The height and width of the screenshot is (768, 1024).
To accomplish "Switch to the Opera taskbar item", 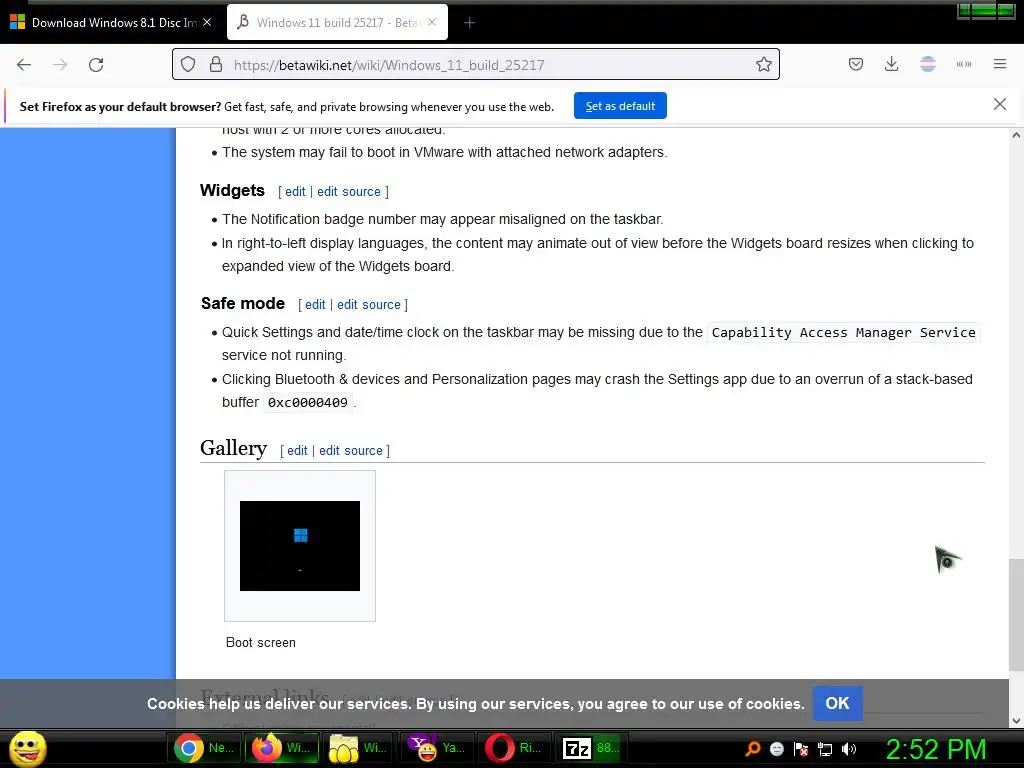I will (x=513, y=748).
